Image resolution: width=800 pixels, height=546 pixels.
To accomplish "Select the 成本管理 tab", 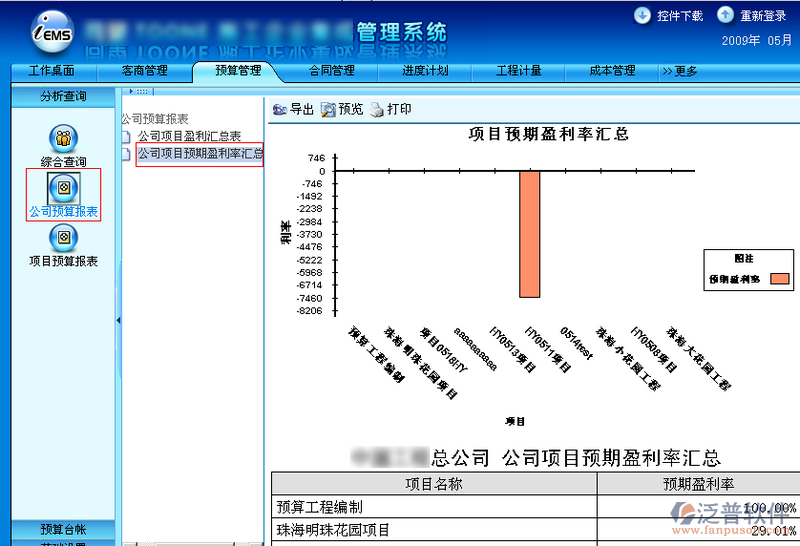I will pyautogui.click(x=612, y=71).
